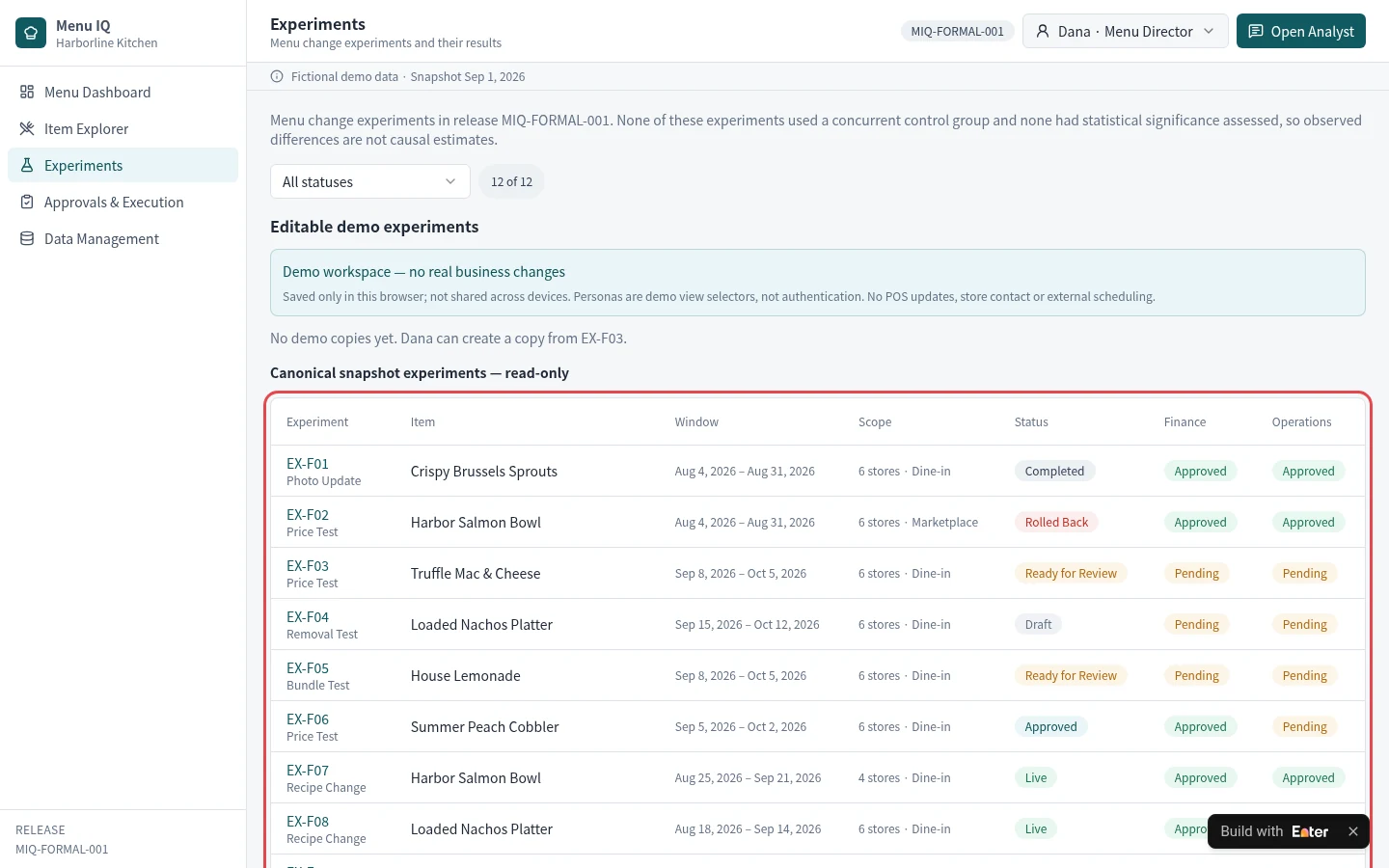Click the Status column header
Image resolution: width=1389 pixels, height=868 pixels.
(1031, 421)
